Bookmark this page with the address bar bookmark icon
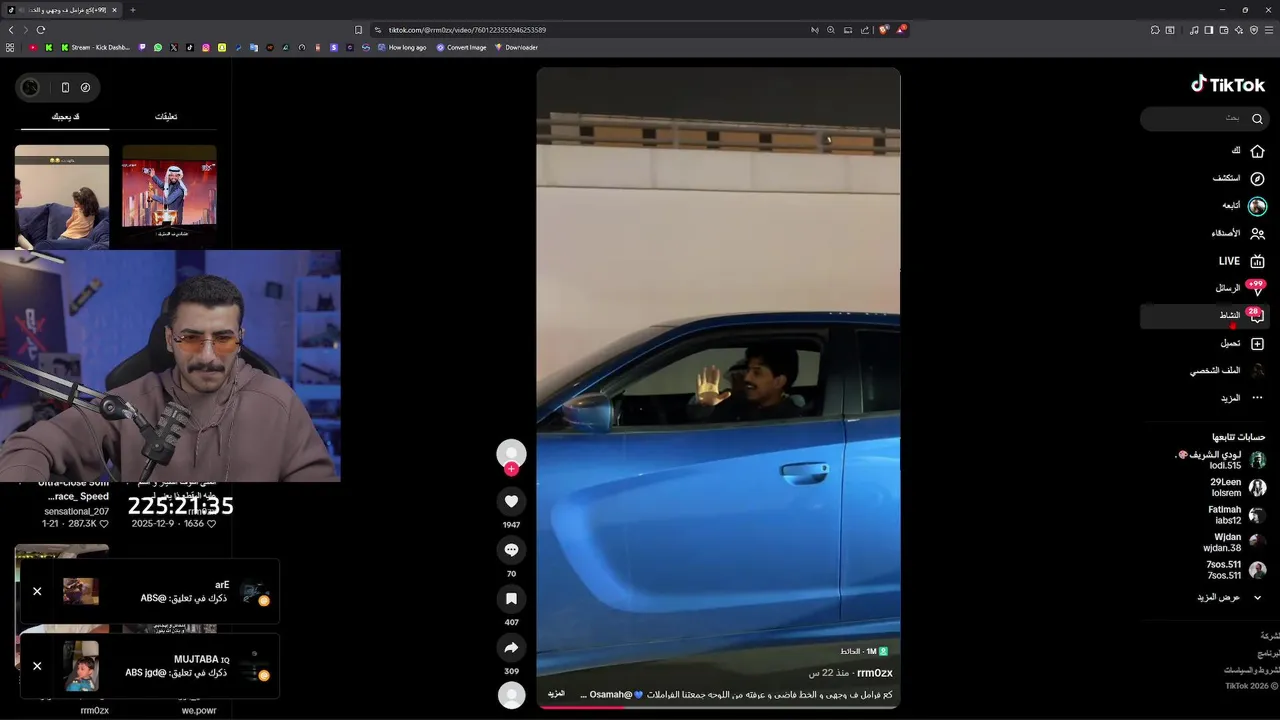The image size is (1280, 720). [x=358, y=30]
